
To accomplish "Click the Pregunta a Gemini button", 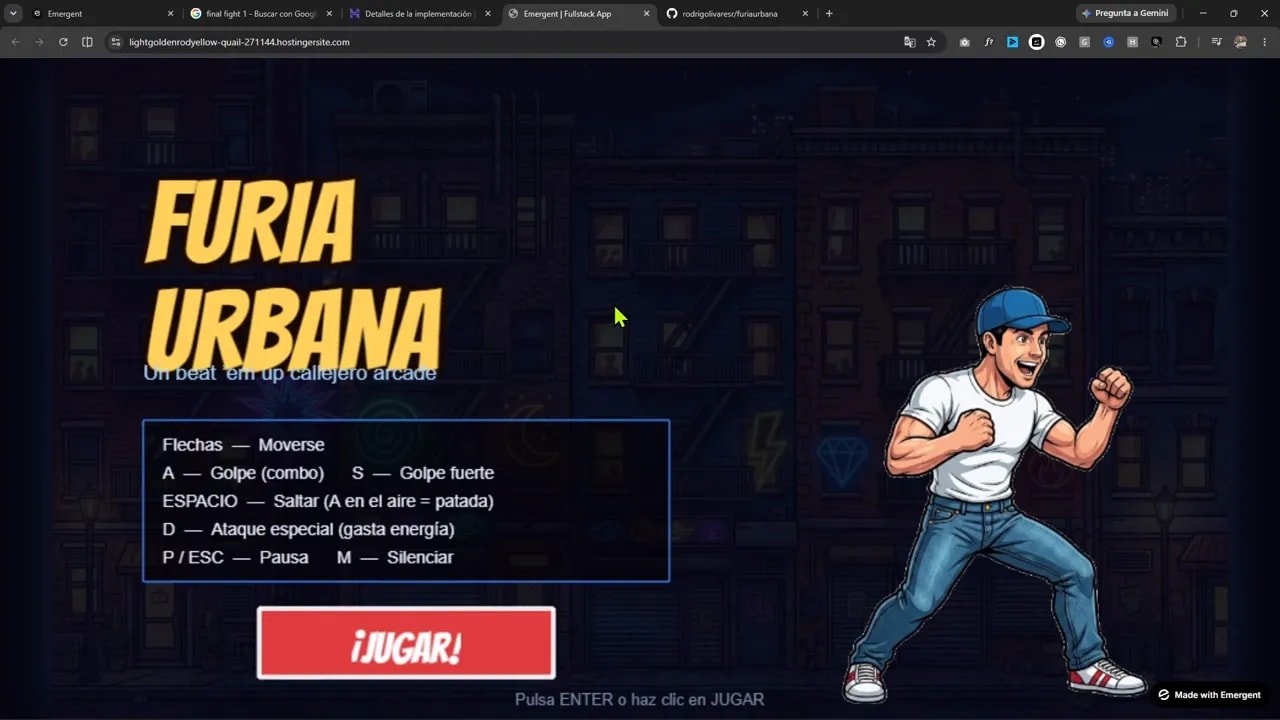I will pos(1125,14).
